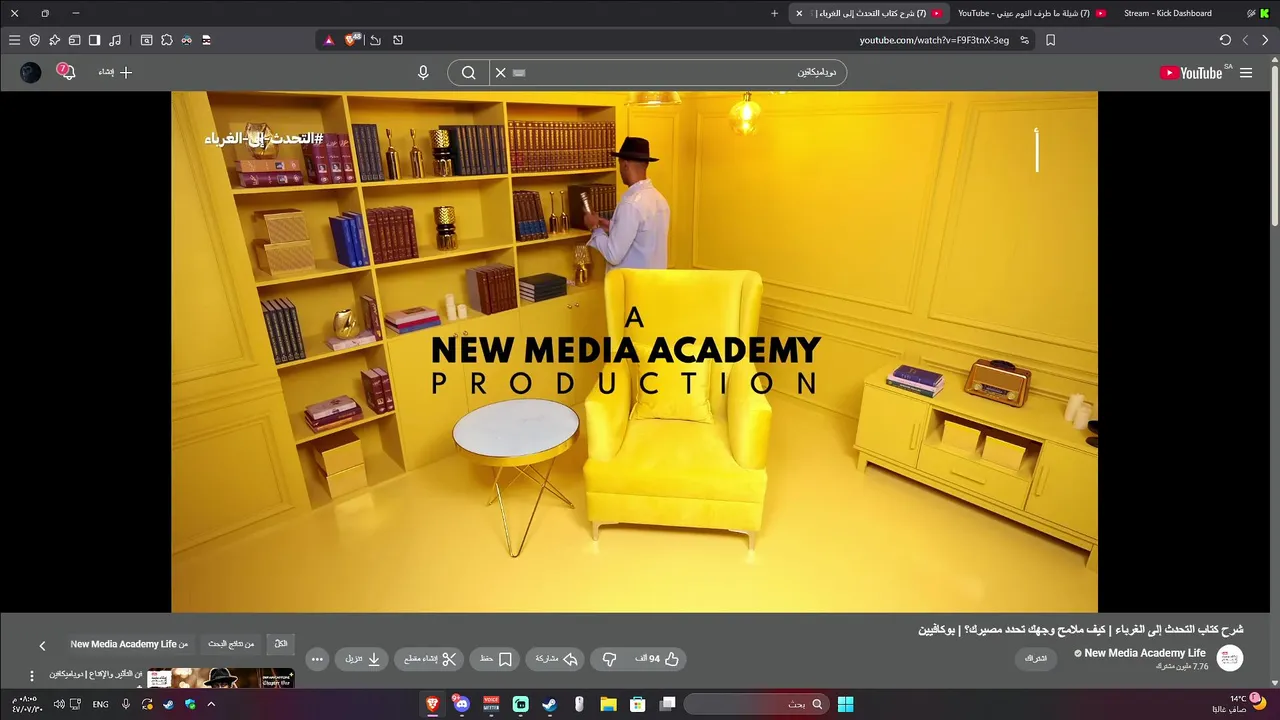The image size is (1280, 720).
Task: Open Steam from the taskbar
Action: 550,704
